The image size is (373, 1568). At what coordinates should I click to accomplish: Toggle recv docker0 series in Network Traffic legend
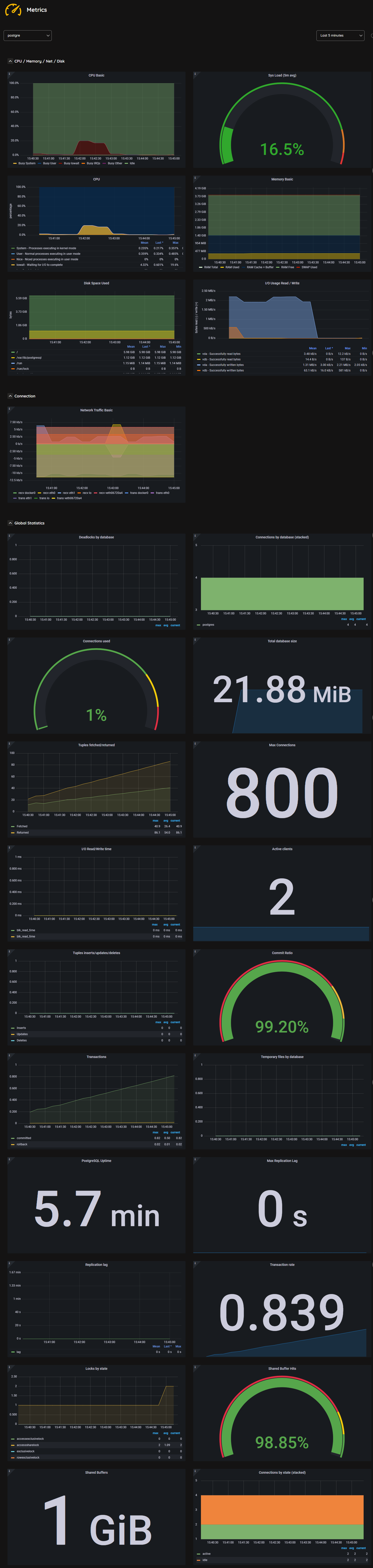pos(26,493)
